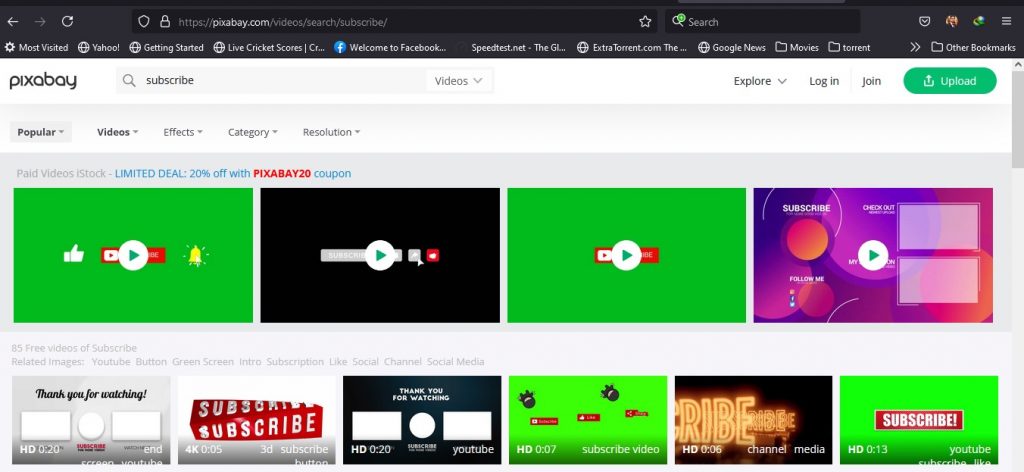Expand the Explore menu
1024x472 pixels.
(760, 81)
